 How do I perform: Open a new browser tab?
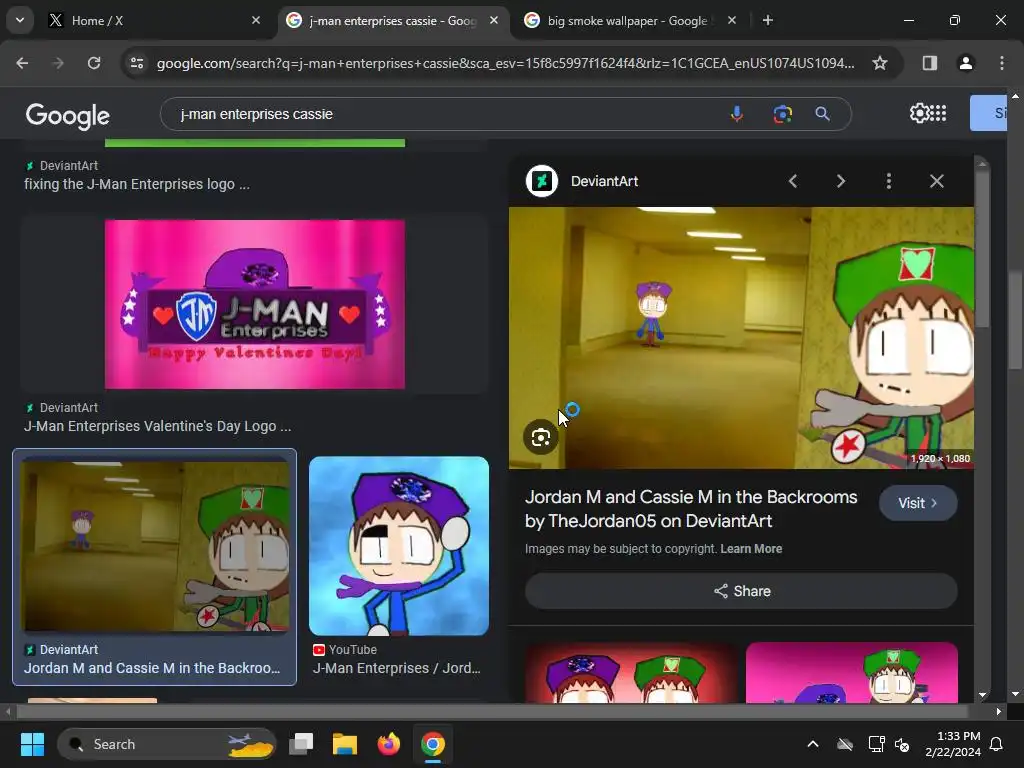pos(768,21)
